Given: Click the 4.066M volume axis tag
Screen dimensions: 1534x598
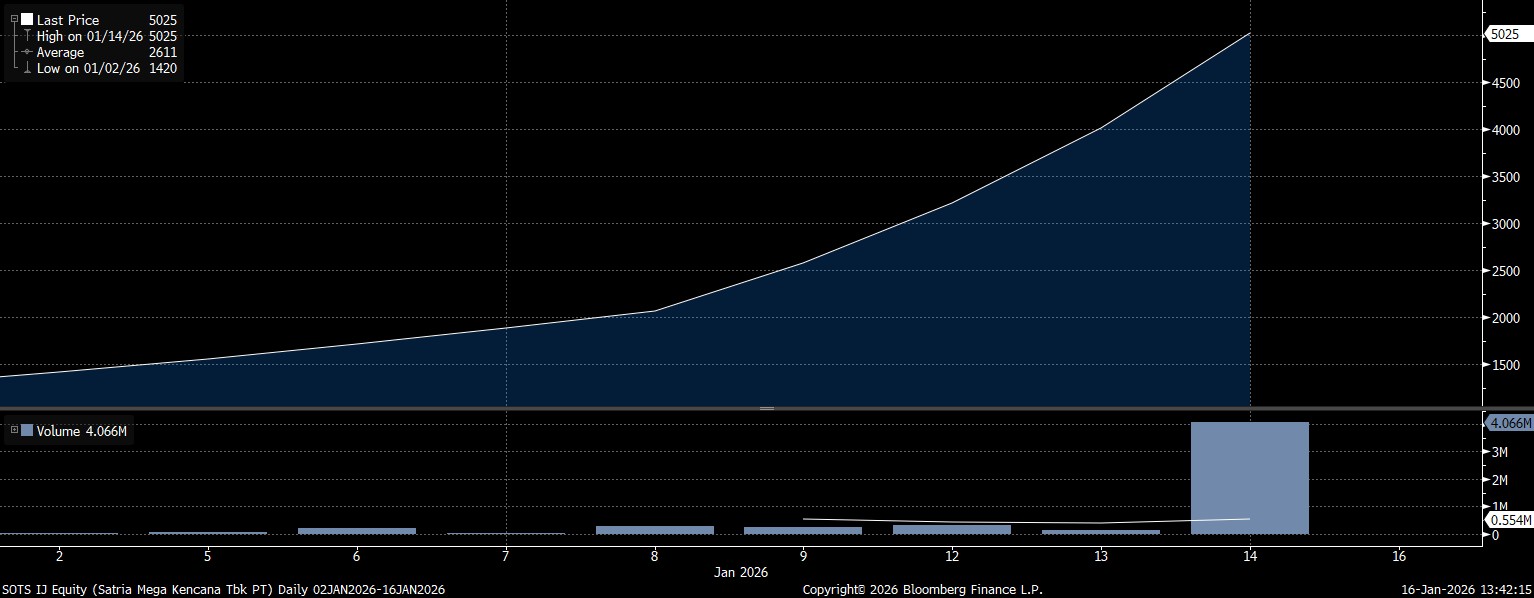Looking at the screenshot, I should click(1509, 423).
